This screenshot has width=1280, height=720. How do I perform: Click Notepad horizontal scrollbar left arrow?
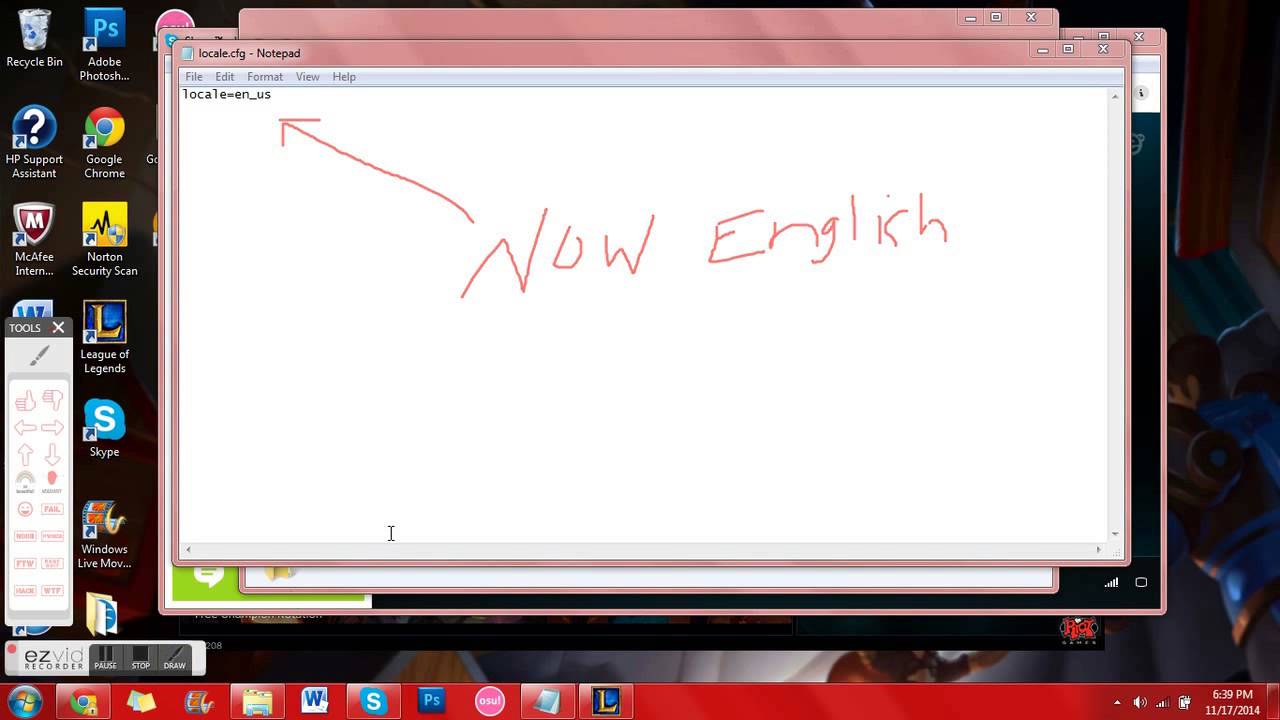tap(188, 549)
